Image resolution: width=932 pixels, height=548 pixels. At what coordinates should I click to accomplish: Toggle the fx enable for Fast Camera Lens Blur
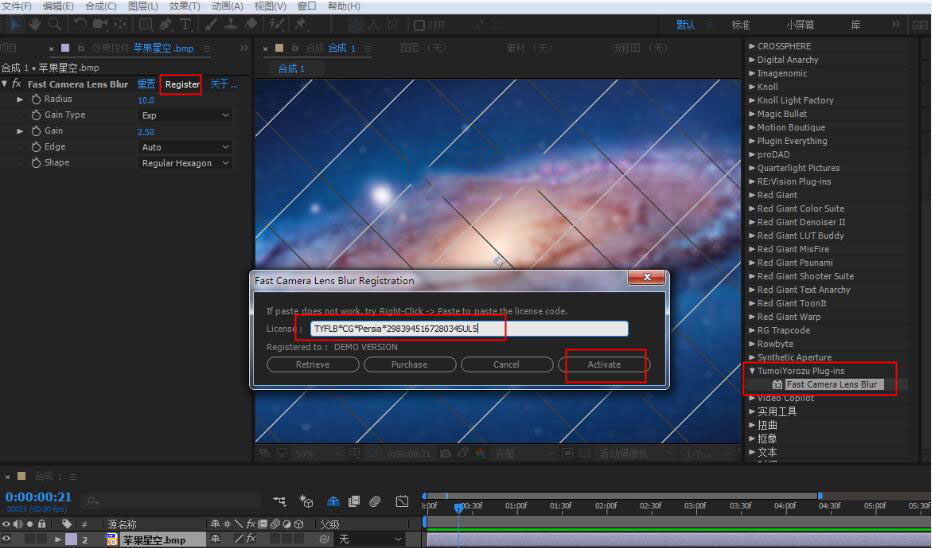(17, 84)
